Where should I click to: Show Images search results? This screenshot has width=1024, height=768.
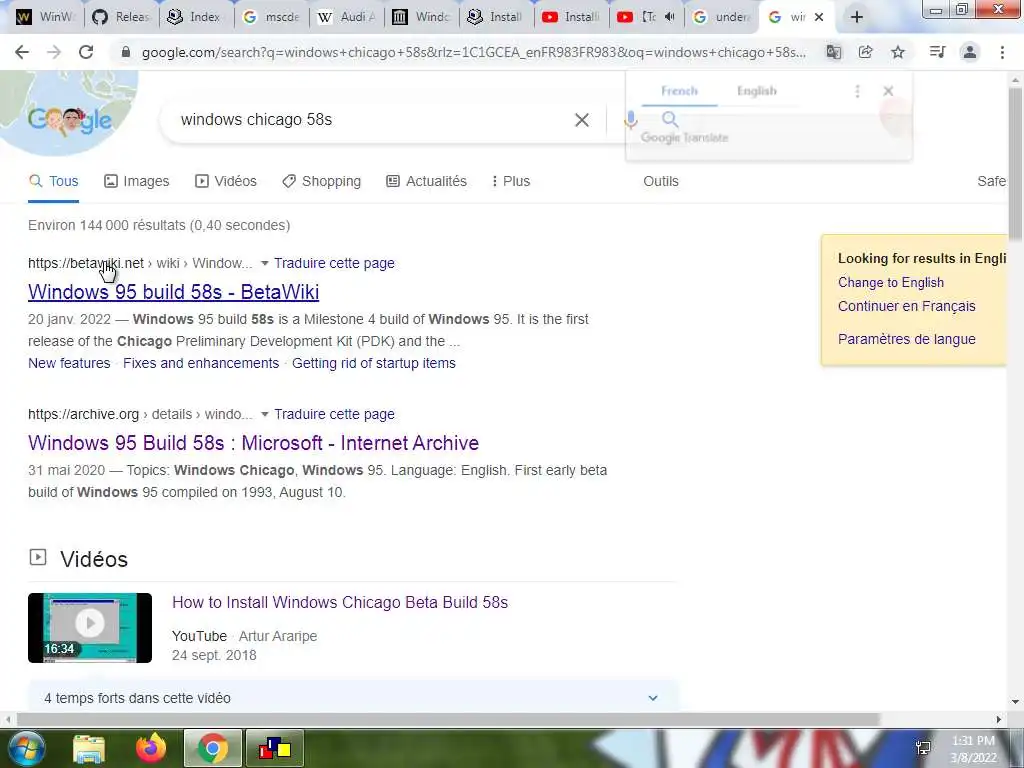(x=136, y=181)
